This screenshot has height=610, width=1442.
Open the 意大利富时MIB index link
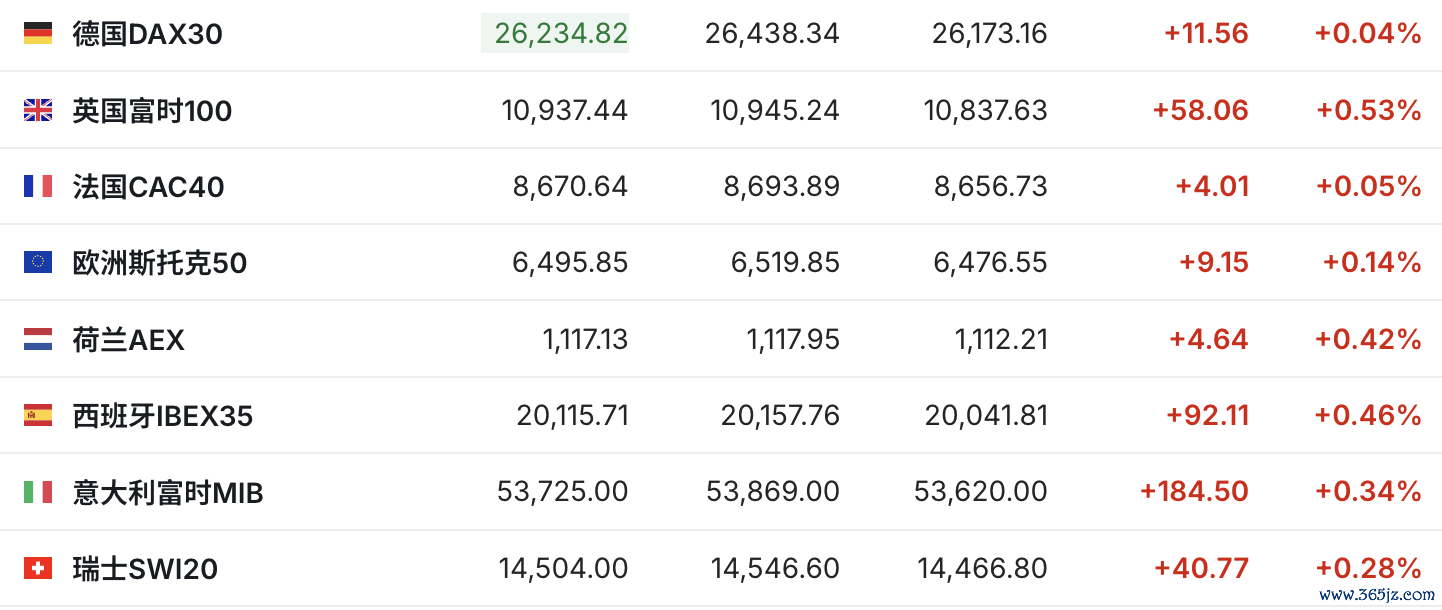(x=168, y=492)
